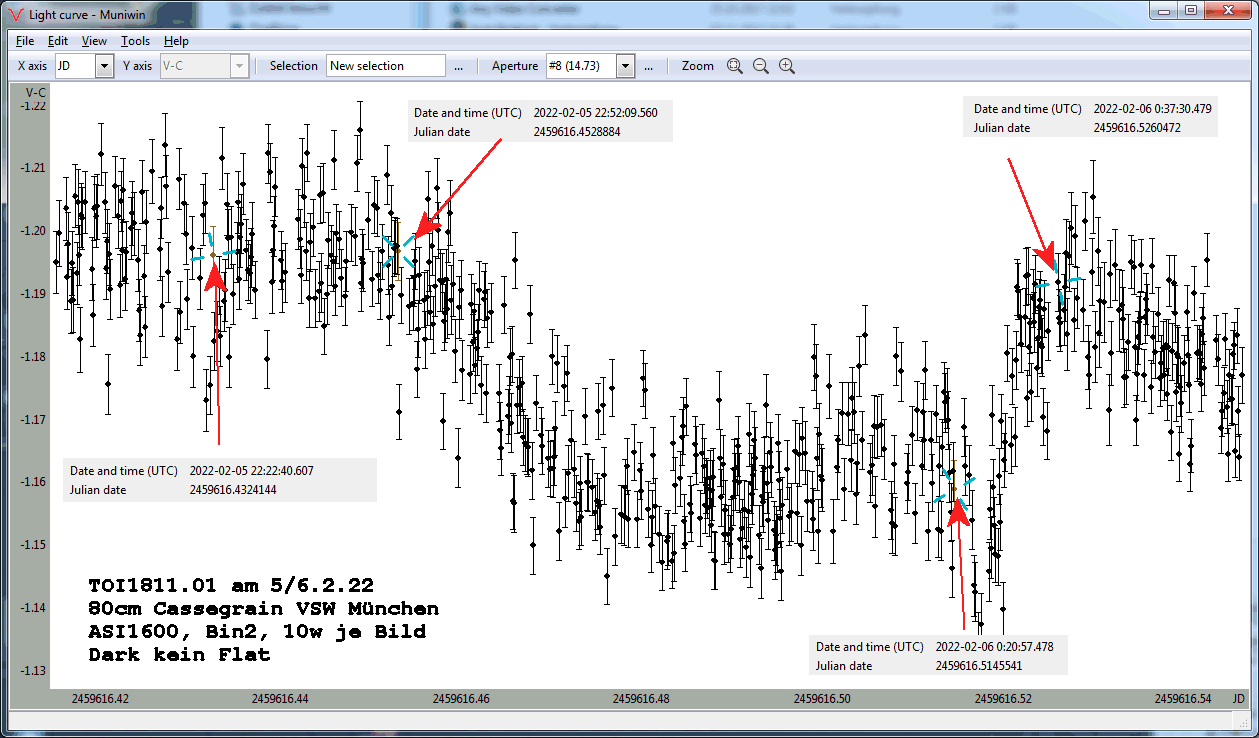Select the data point marked at 22:22:40 UTC
The height and width of the screenshot is (738, 1259).
point(212,256)
